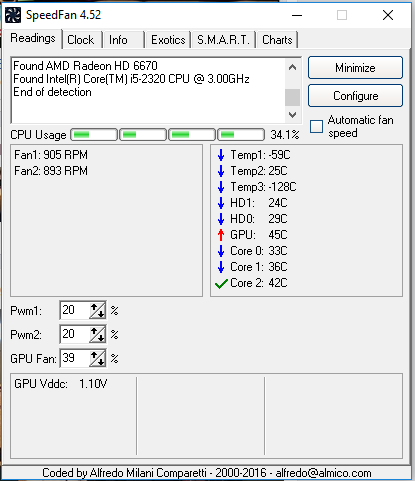Screen dimensions: 415x481
Task: Open the Clock tab
Action: point(81,40)
